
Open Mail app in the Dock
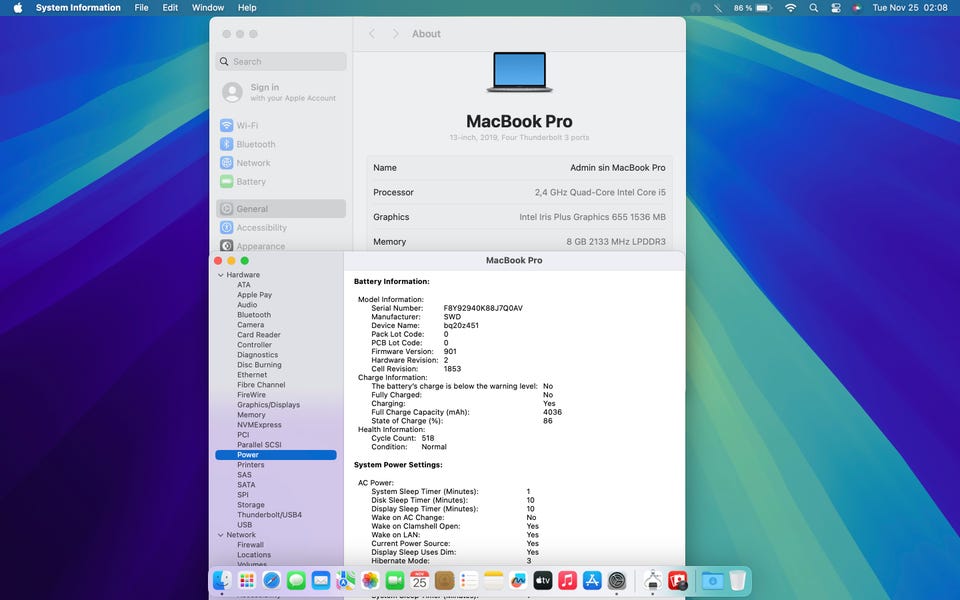(321, 580)
